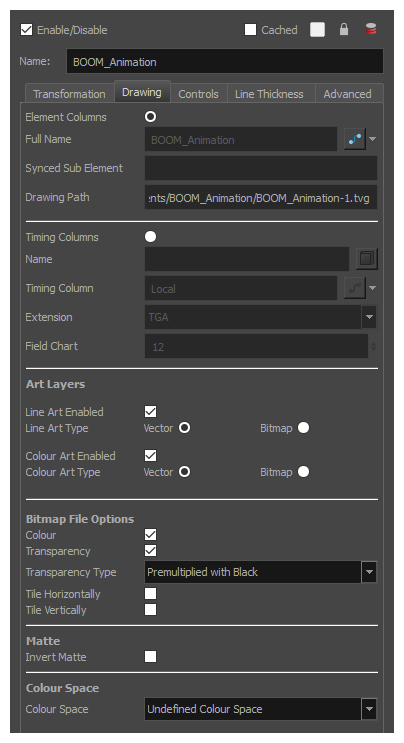Check the Invert Matte checkbox

151,656
